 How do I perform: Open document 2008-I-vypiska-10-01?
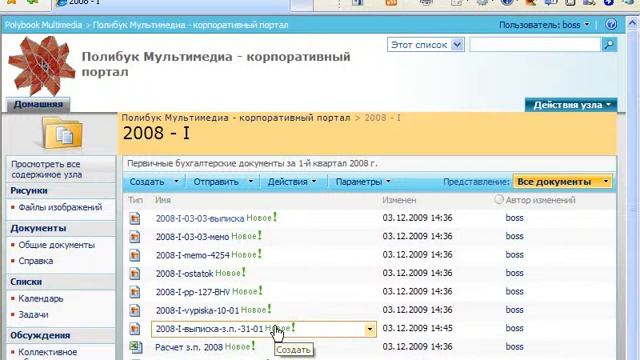pyautogui.click(x=197, y=310)
